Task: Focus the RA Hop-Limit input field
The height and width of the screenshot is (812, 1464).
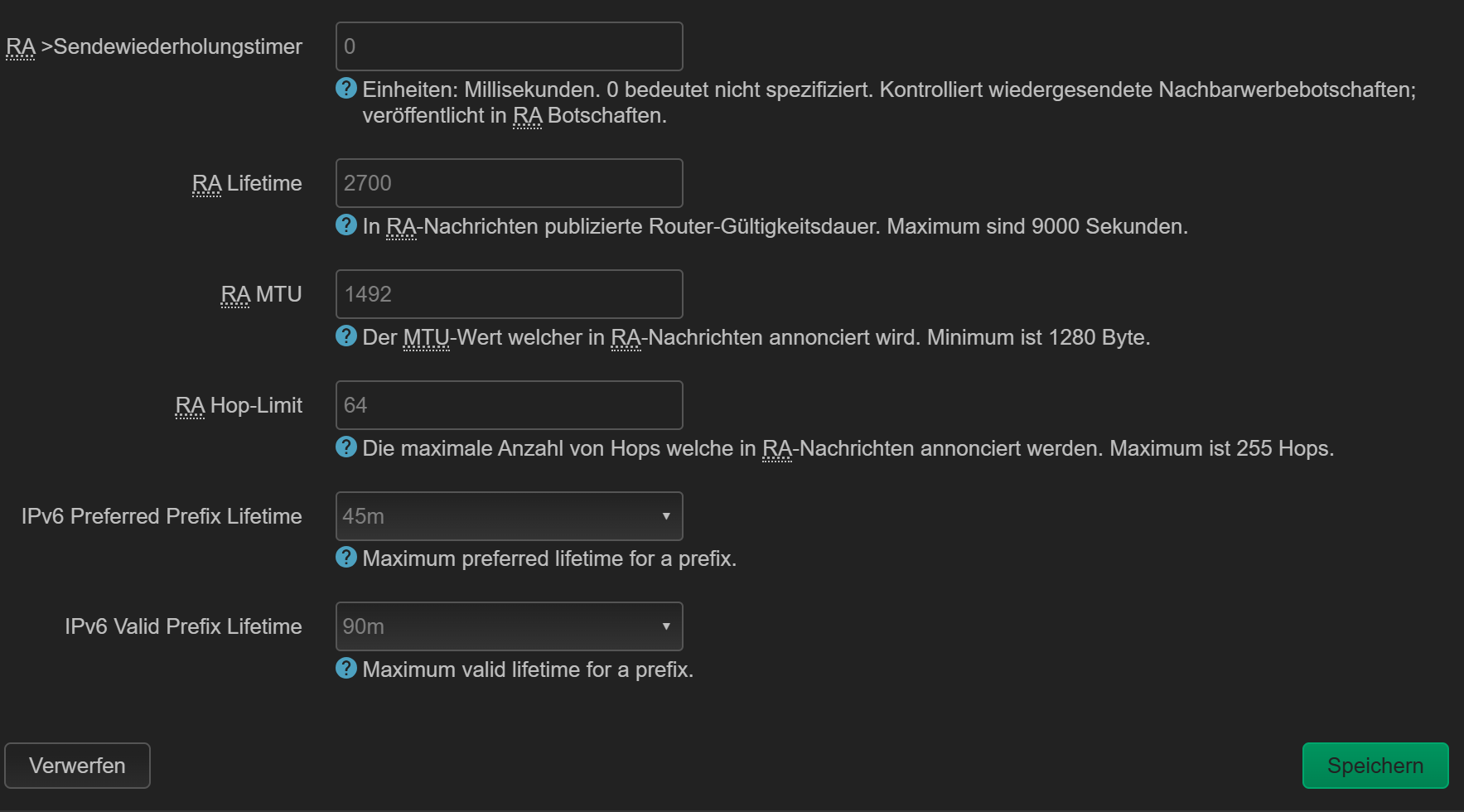Action: [x=509, y=405]
